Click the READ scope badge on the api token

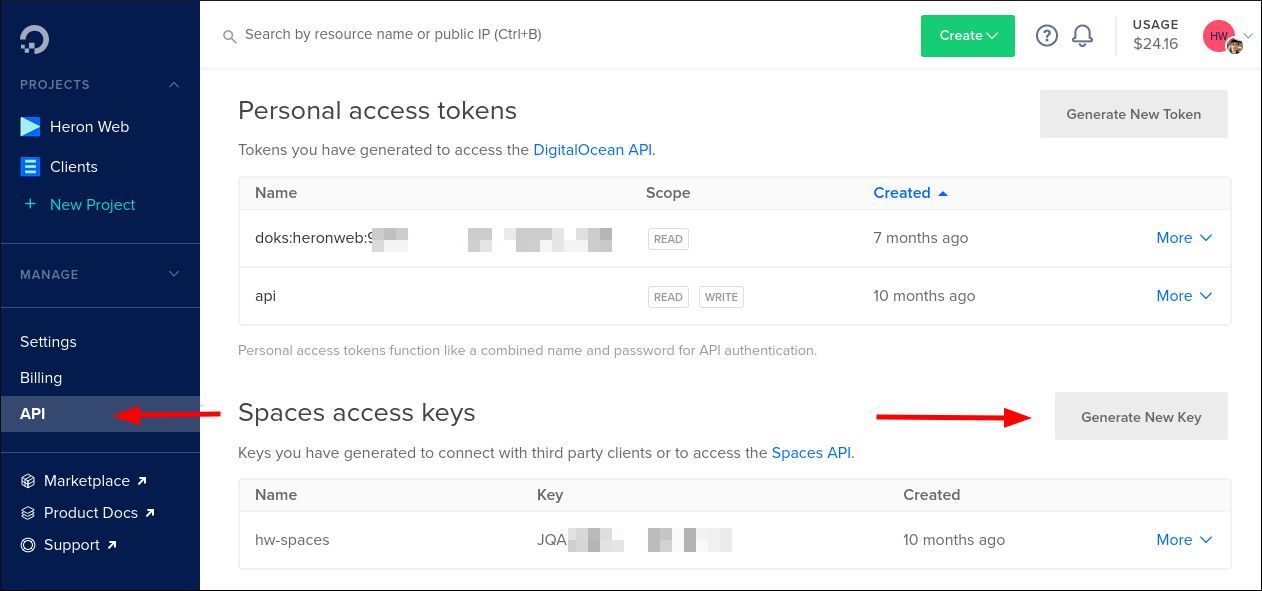pos(668,296)
